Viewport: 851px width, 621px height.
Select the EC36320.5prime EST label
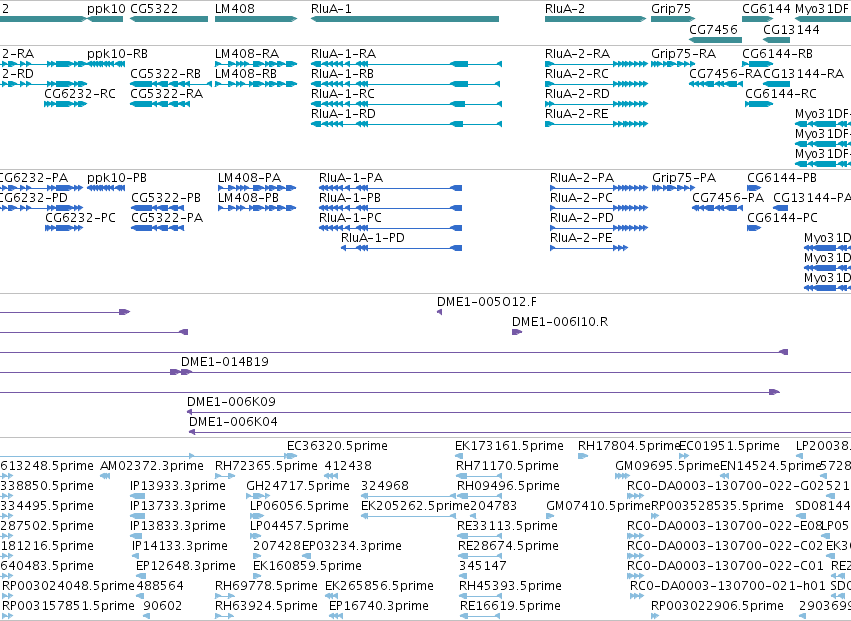(x=338, y=446)
